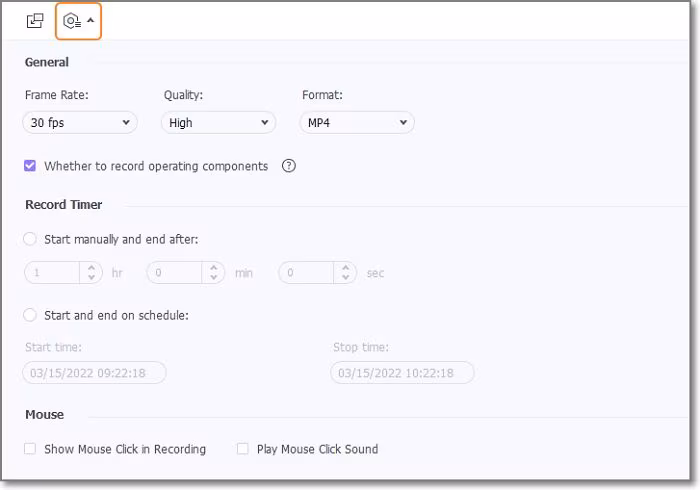This screenshot has width=700, height=490.
Task: Uncheck Whether to record operating components
Action: (30, 166)
